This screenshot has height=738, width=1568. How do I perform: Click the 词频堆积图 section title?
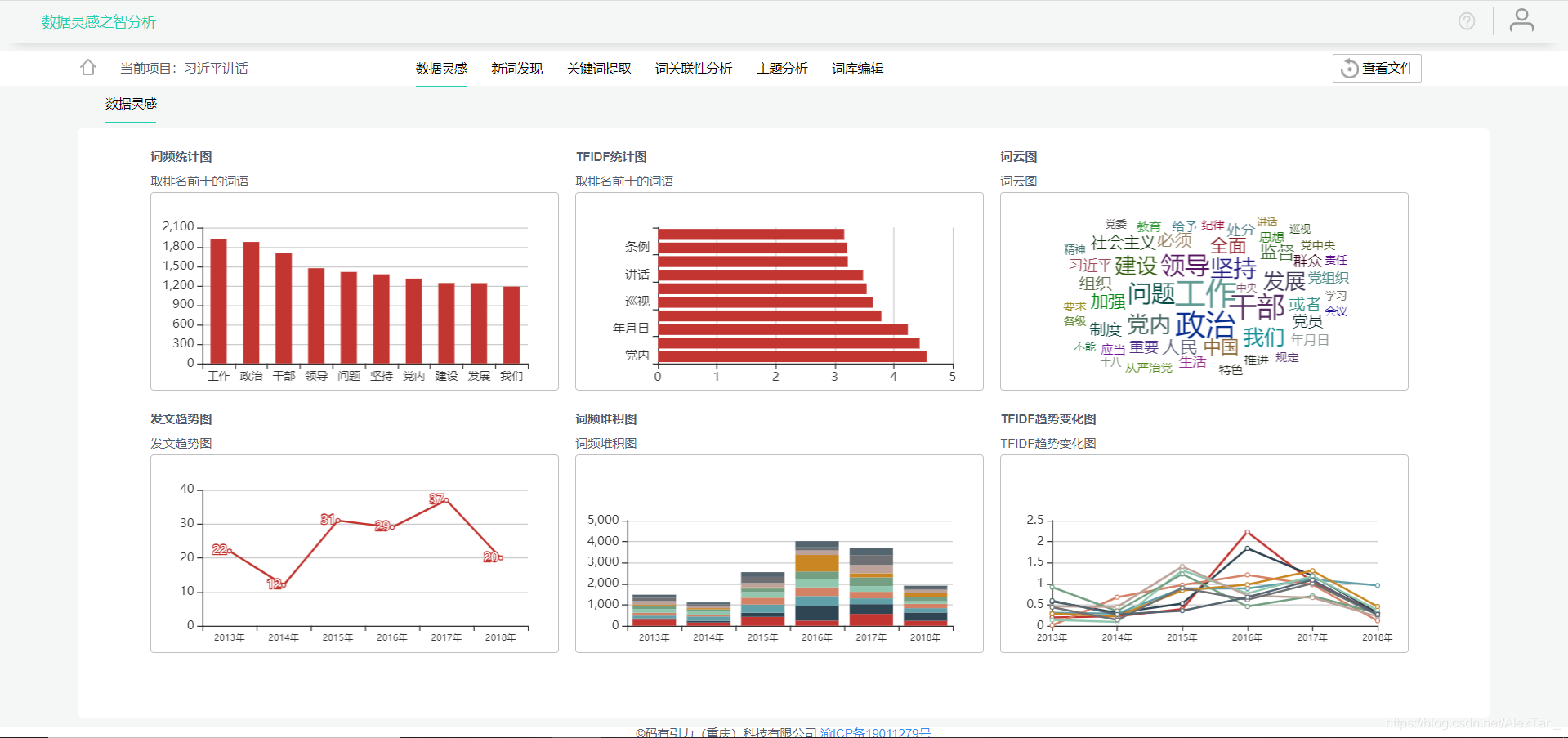606,418
